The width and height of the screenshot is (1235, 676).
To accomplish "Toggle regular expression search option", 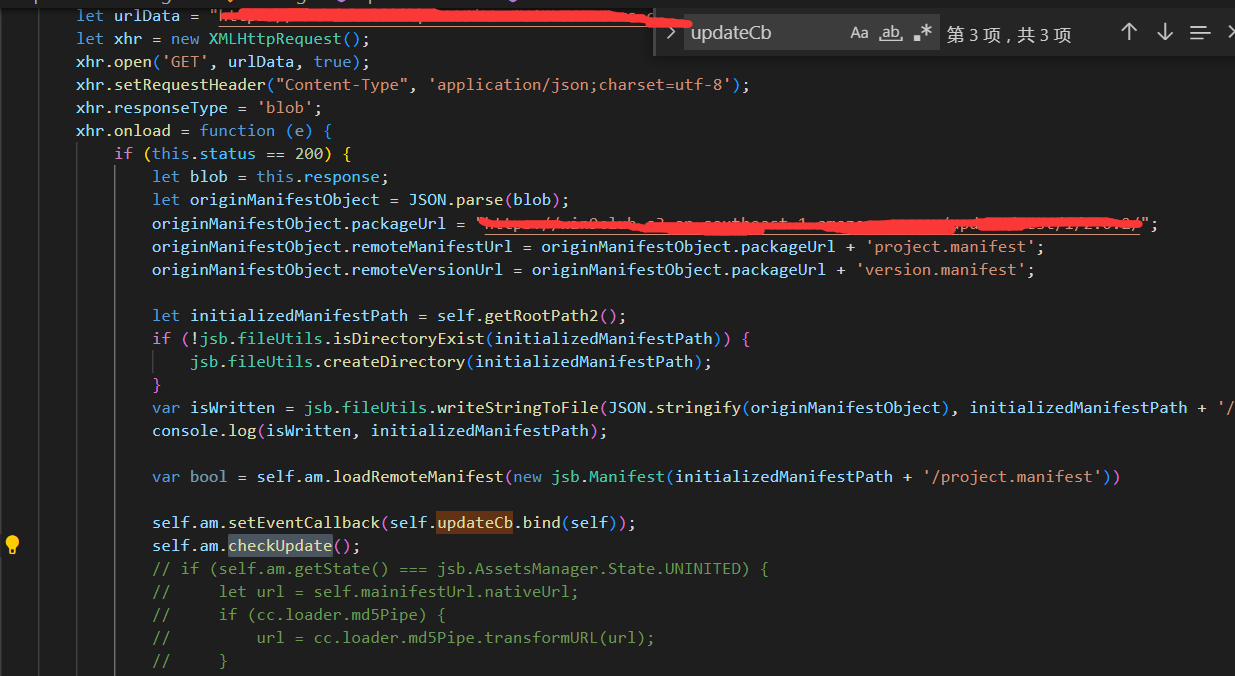I will [922, 33].
